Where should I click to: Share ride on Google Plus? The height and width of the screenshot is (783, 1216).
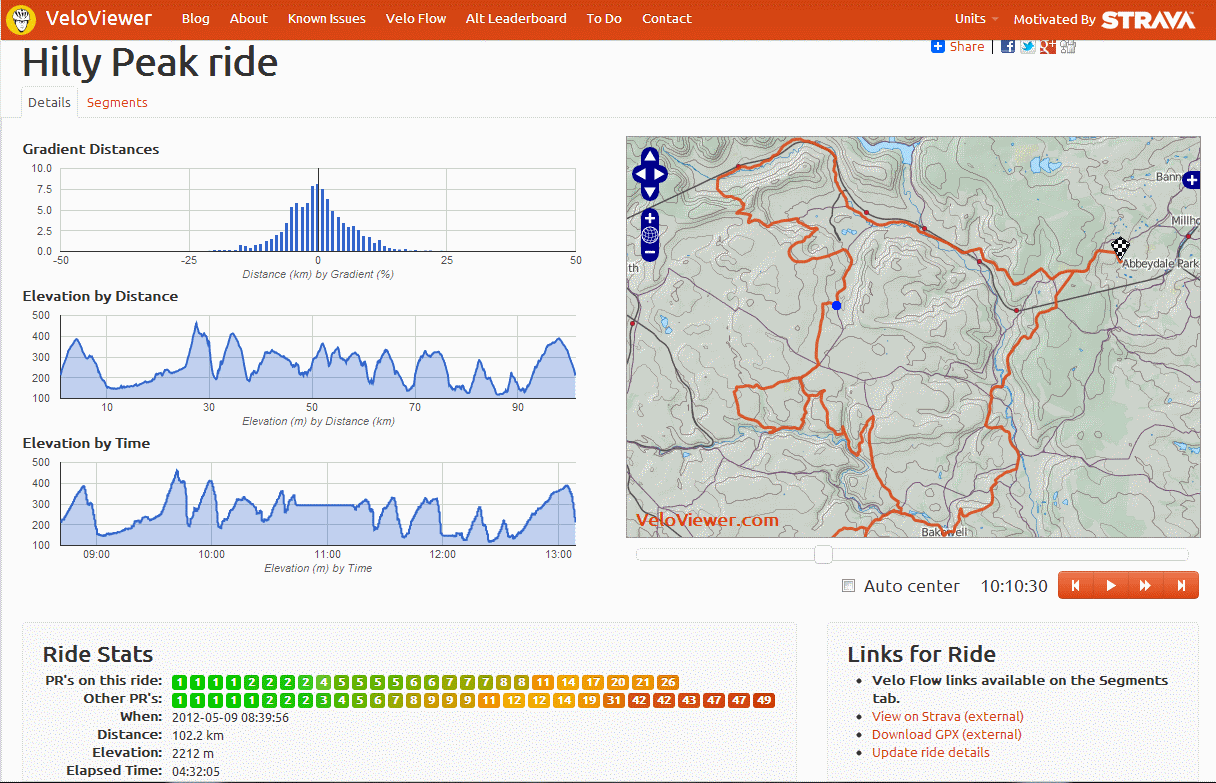click(1048, 47)
